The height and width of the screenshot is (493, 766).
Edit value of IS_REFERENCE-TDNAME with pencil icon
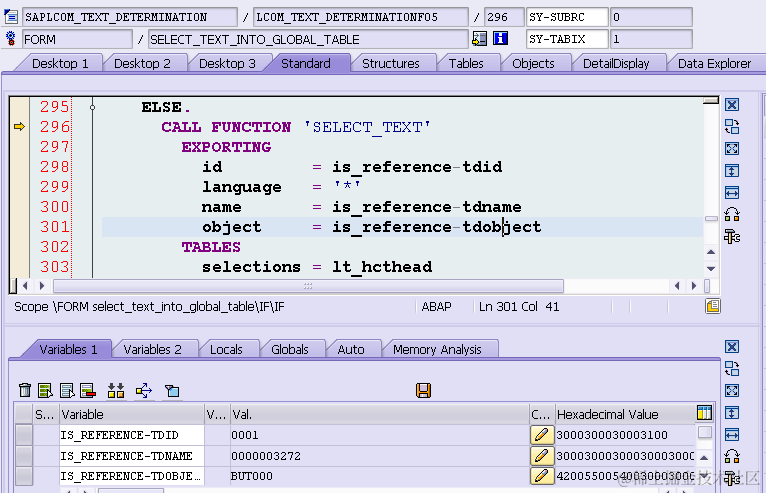point(541,455)
